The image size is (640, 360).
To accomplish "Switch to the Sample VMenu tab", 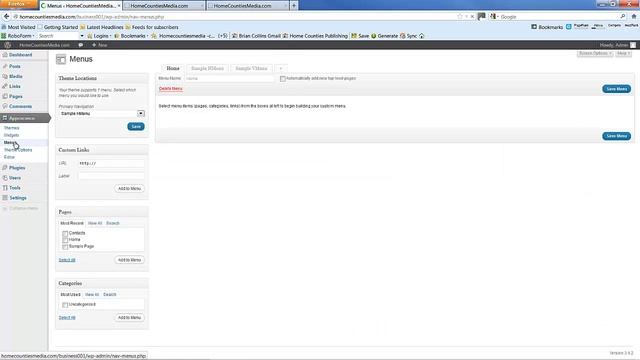I will [251, 69].
